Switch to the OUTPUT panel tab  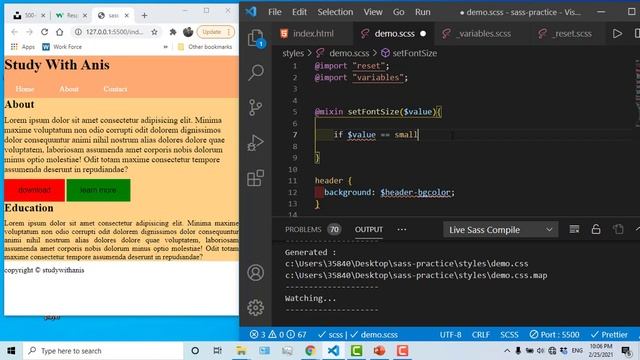[x=369, y=229]
